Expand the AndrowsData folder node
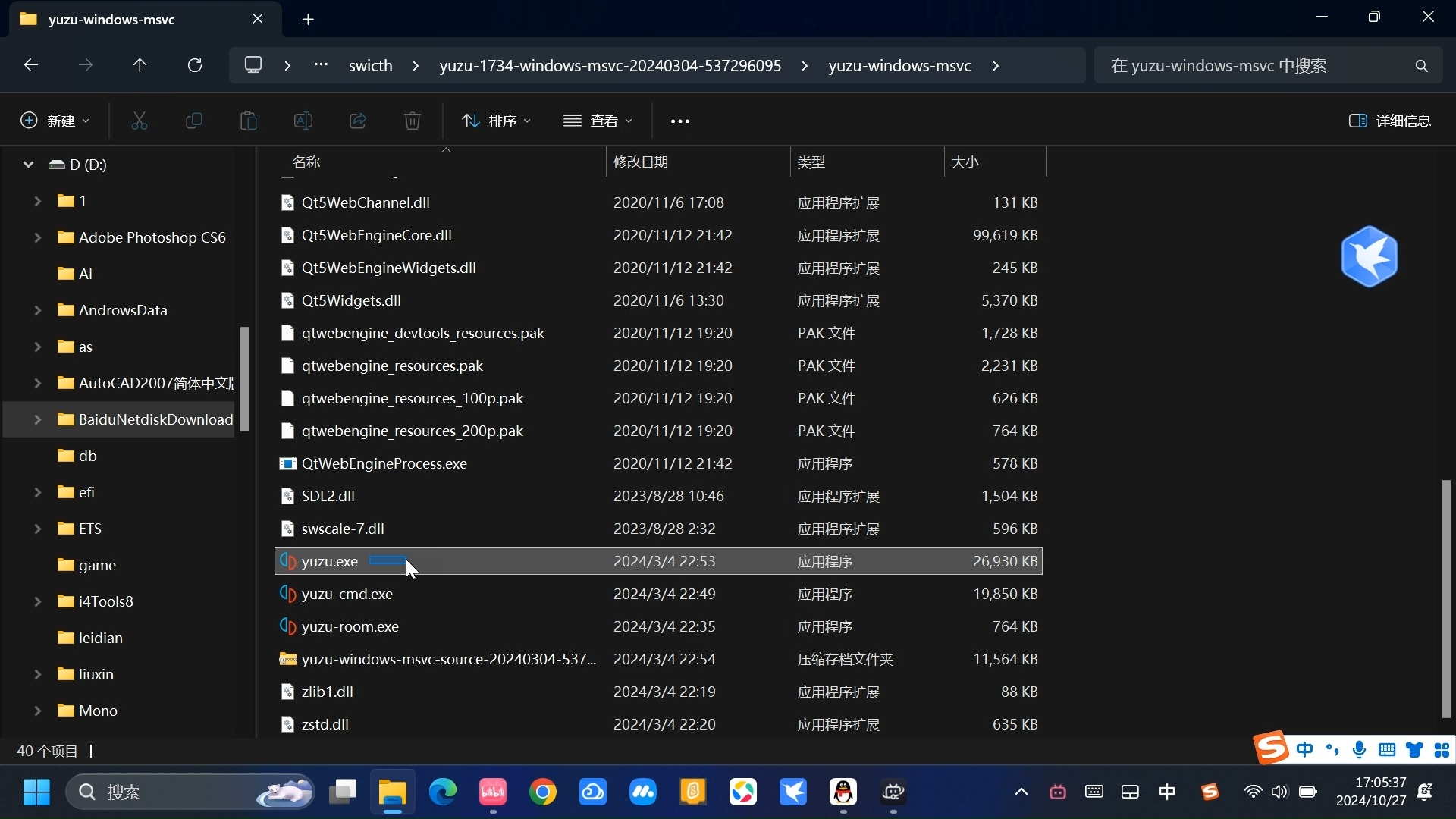Viewport: 1456px width, 819px height. [37, 310]
